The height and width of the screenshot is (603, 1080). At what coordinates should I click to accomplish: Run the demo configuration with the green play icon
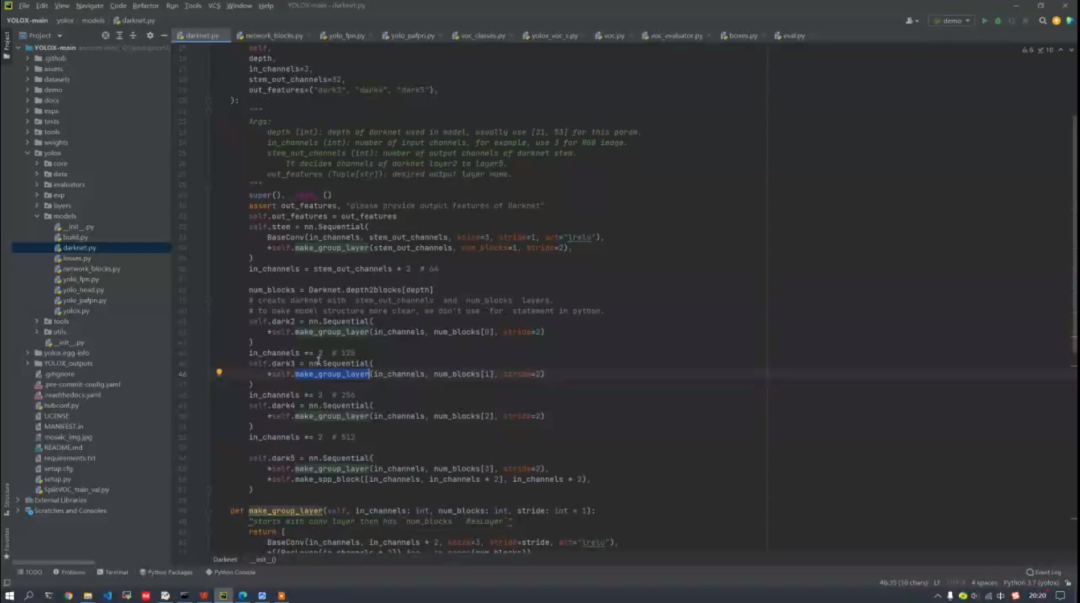click(x=984, y=20)
